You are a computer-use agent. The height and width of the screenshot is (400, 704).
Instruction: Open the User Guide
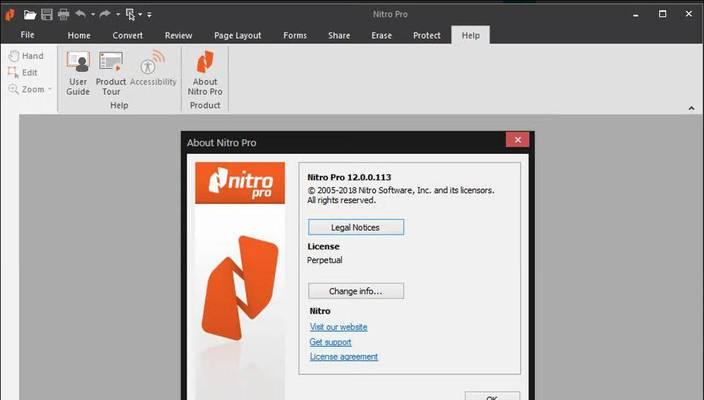pos(78,73)
